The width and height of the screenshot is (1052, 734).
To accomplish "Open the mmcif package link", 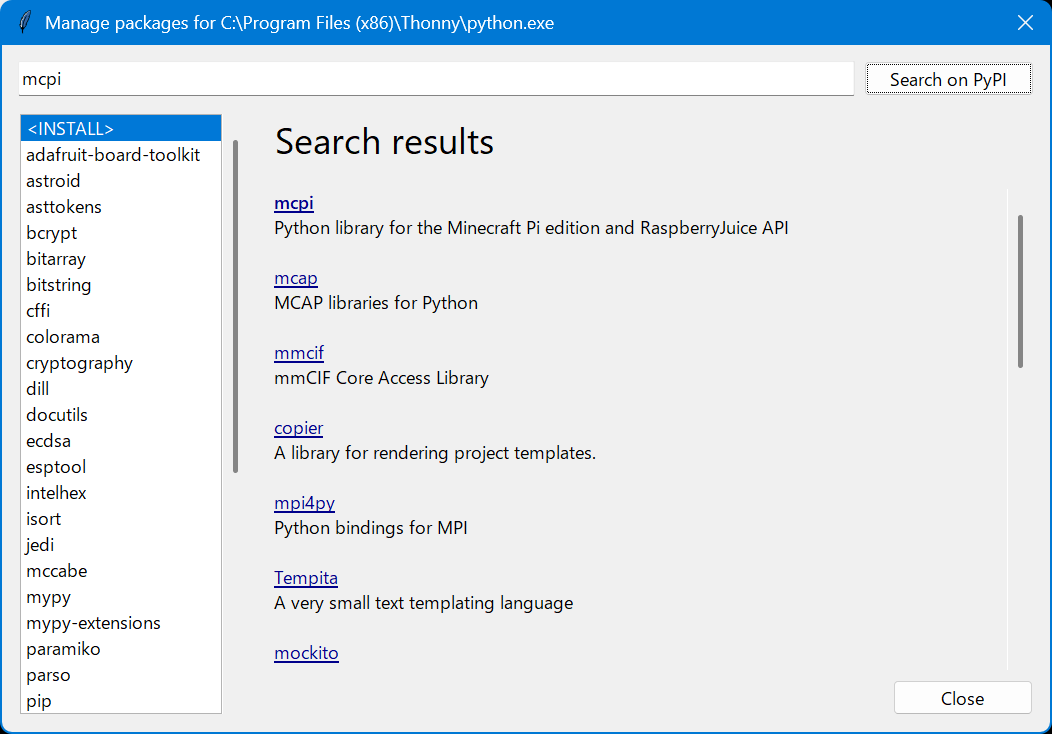I will pos(299,352).
